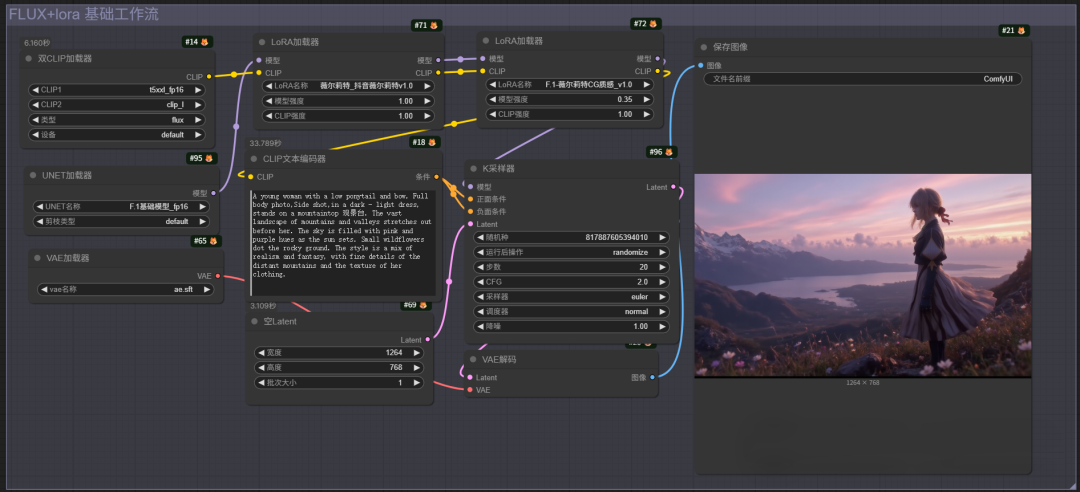
Task: Click right arrow of 随机种 seed widget
Action: pos(661,237)
